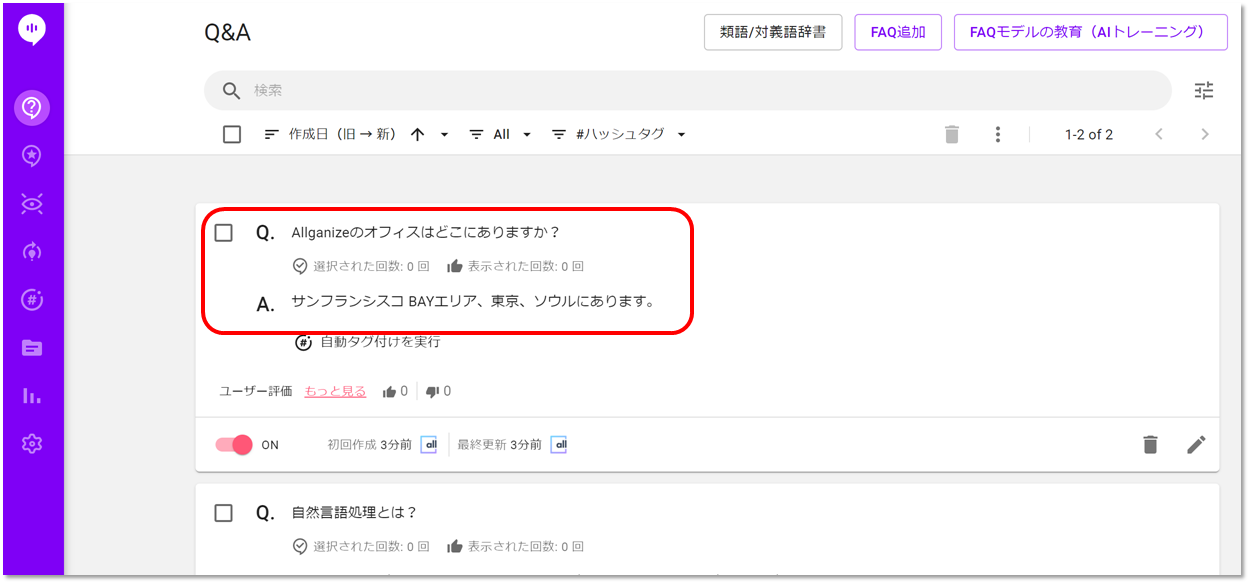Click the 最終更新 3分前 text
This screenshot has height=584, width=1250.
tap(500, 445)
